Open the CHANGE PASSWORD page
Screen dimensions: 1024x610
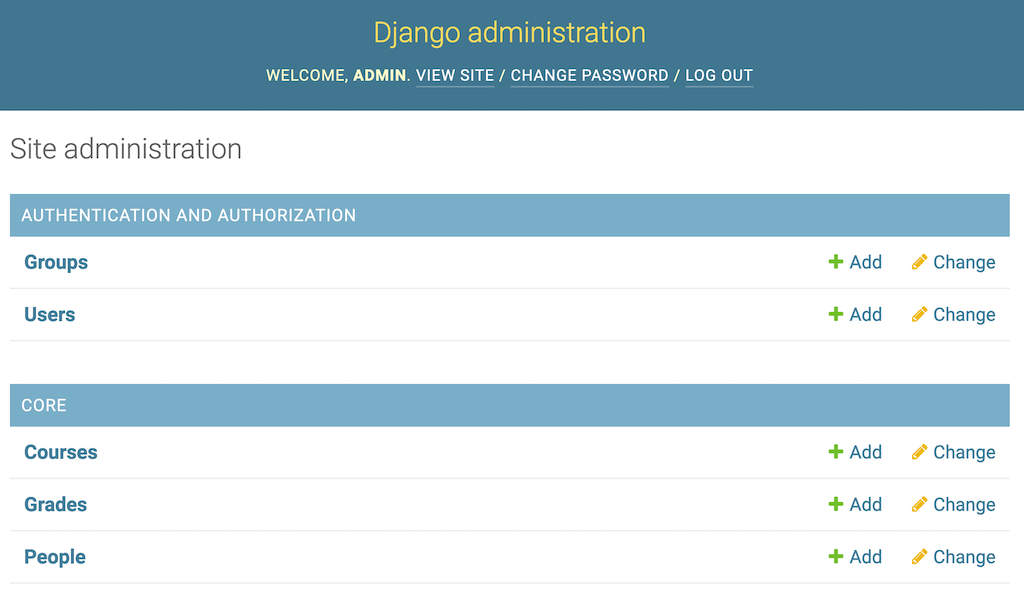point(590,75)
